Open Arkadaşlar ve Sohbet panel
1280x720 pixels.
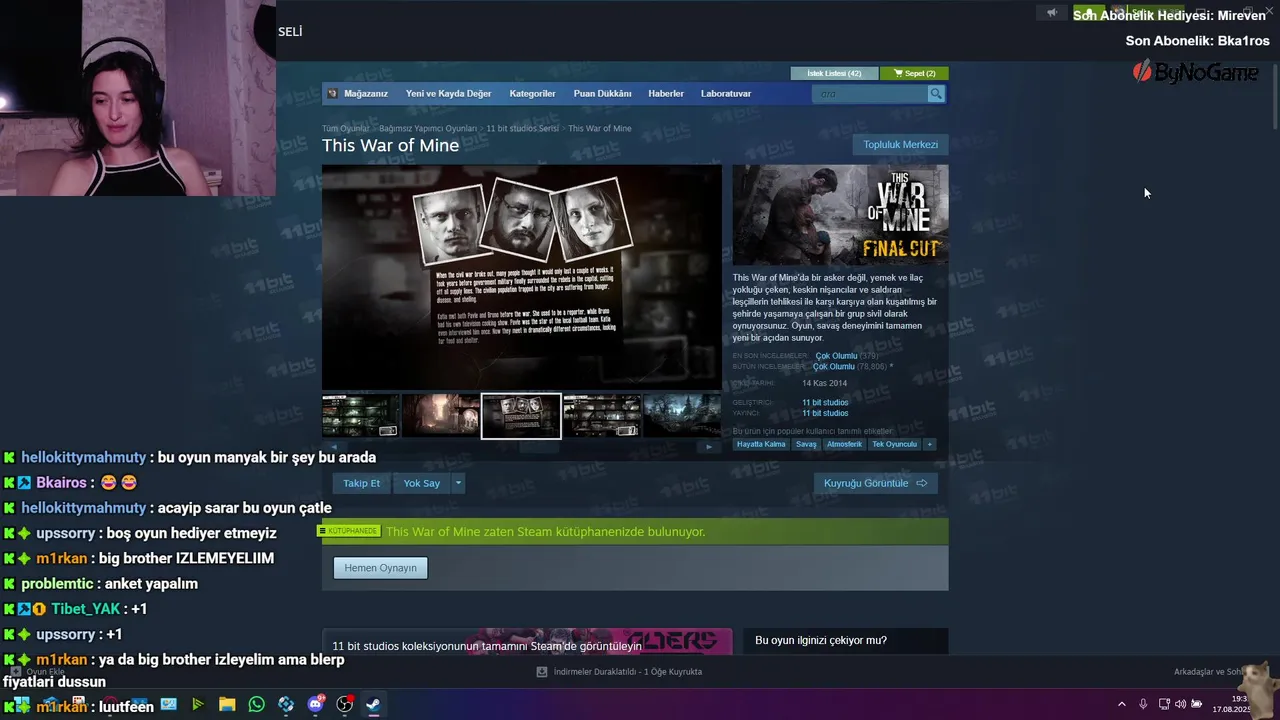(1209, 672)
